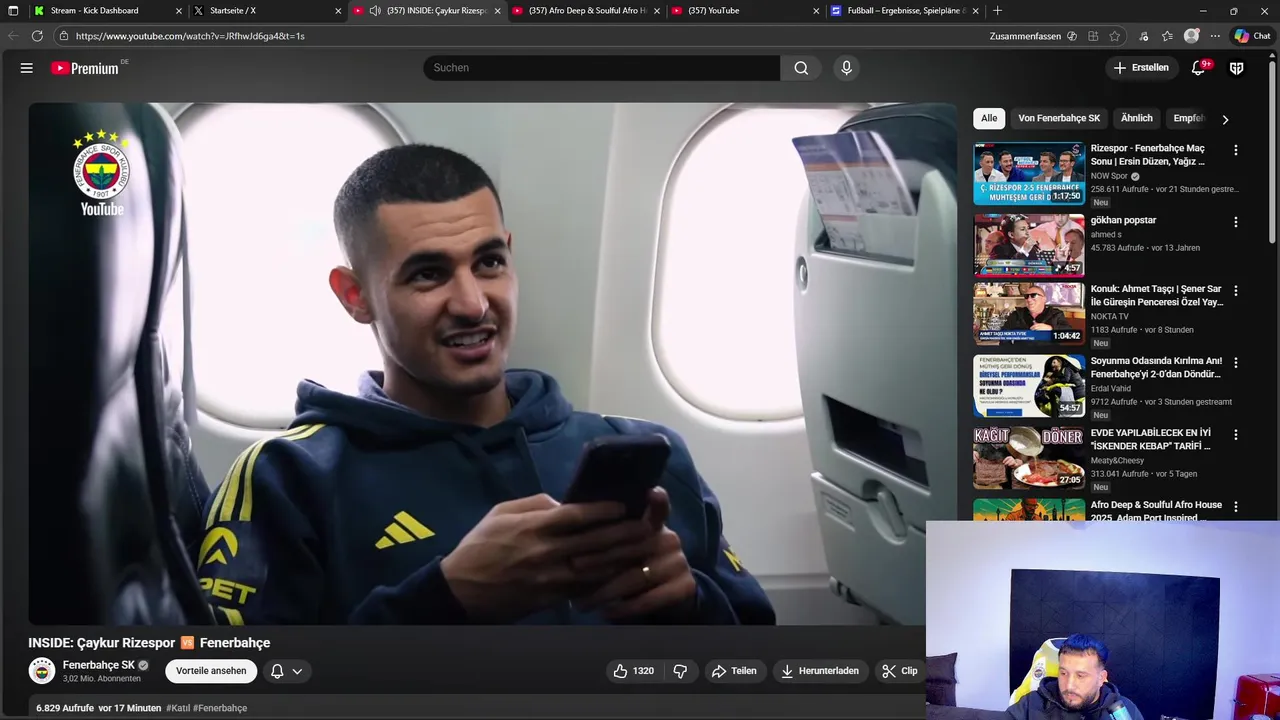Click the Suchen search field

coord(601,68)
